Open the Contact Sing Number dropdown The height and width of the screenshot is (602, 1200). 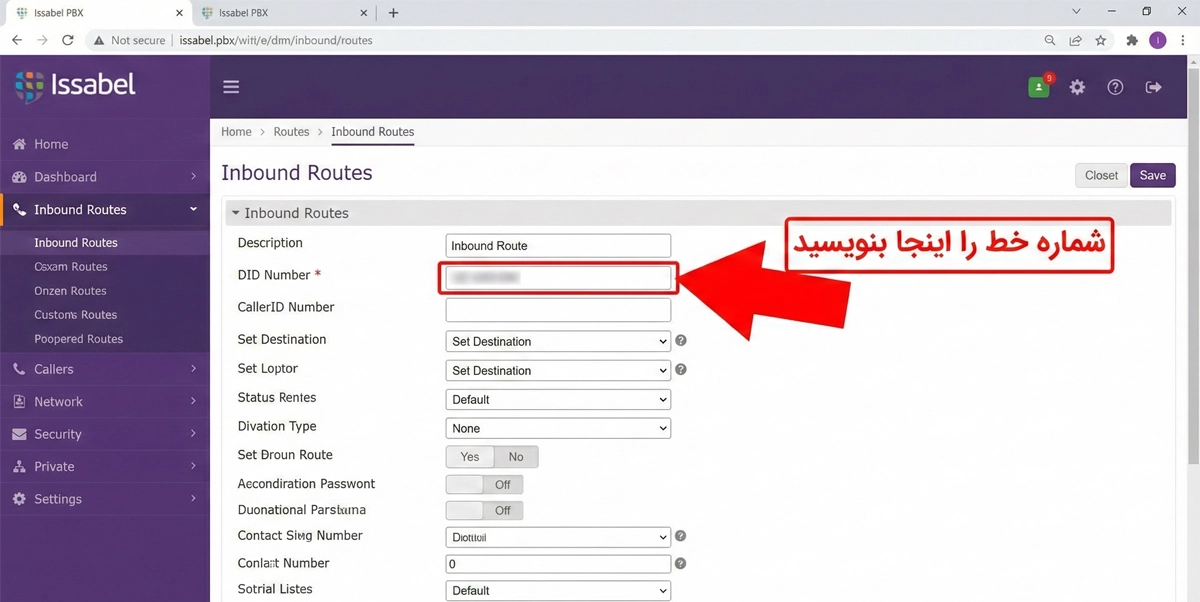click(x=558, y=537)
